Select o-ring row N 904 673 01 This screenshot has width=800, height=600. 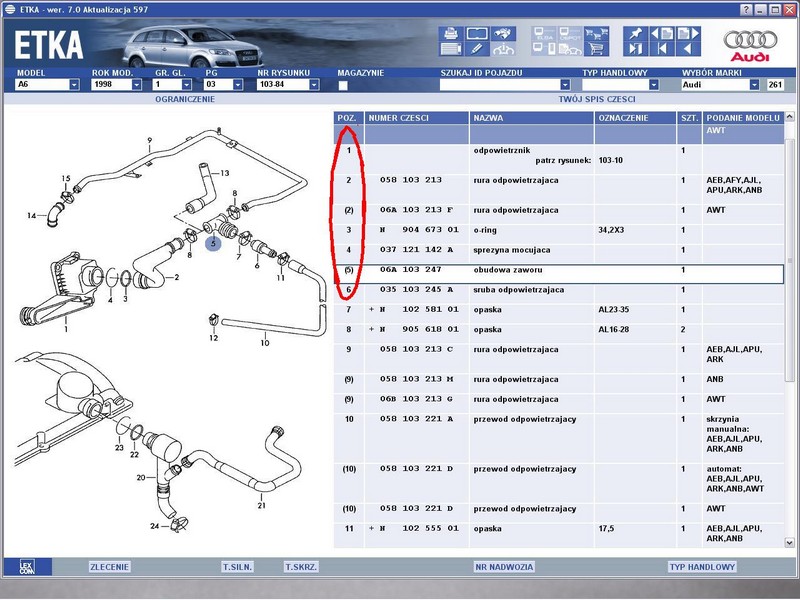click(559, 235)
